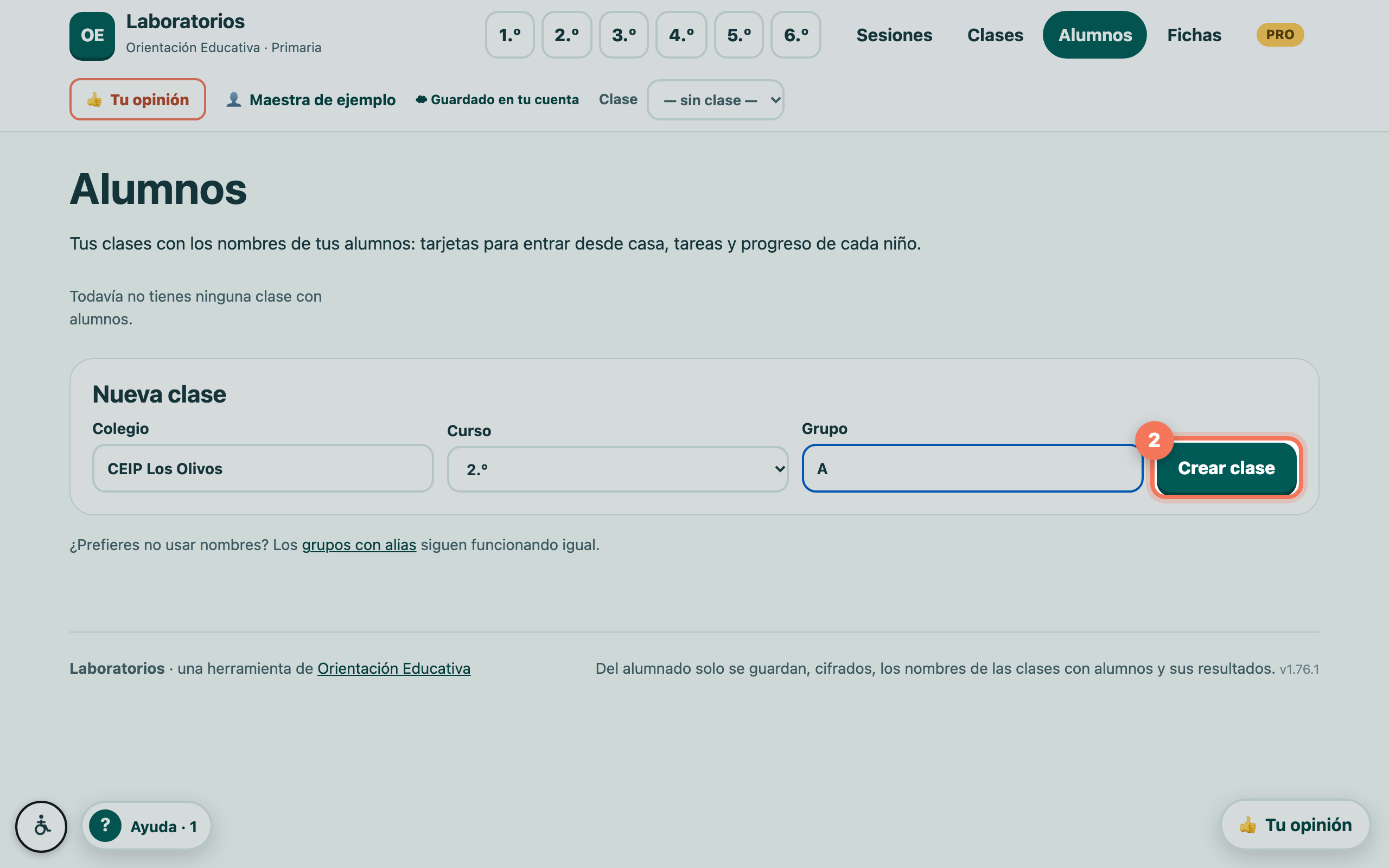Click the floating Tu opinión button at bottom
The height and width of the screenshot is (868, 1389).
click(1296, 825)
